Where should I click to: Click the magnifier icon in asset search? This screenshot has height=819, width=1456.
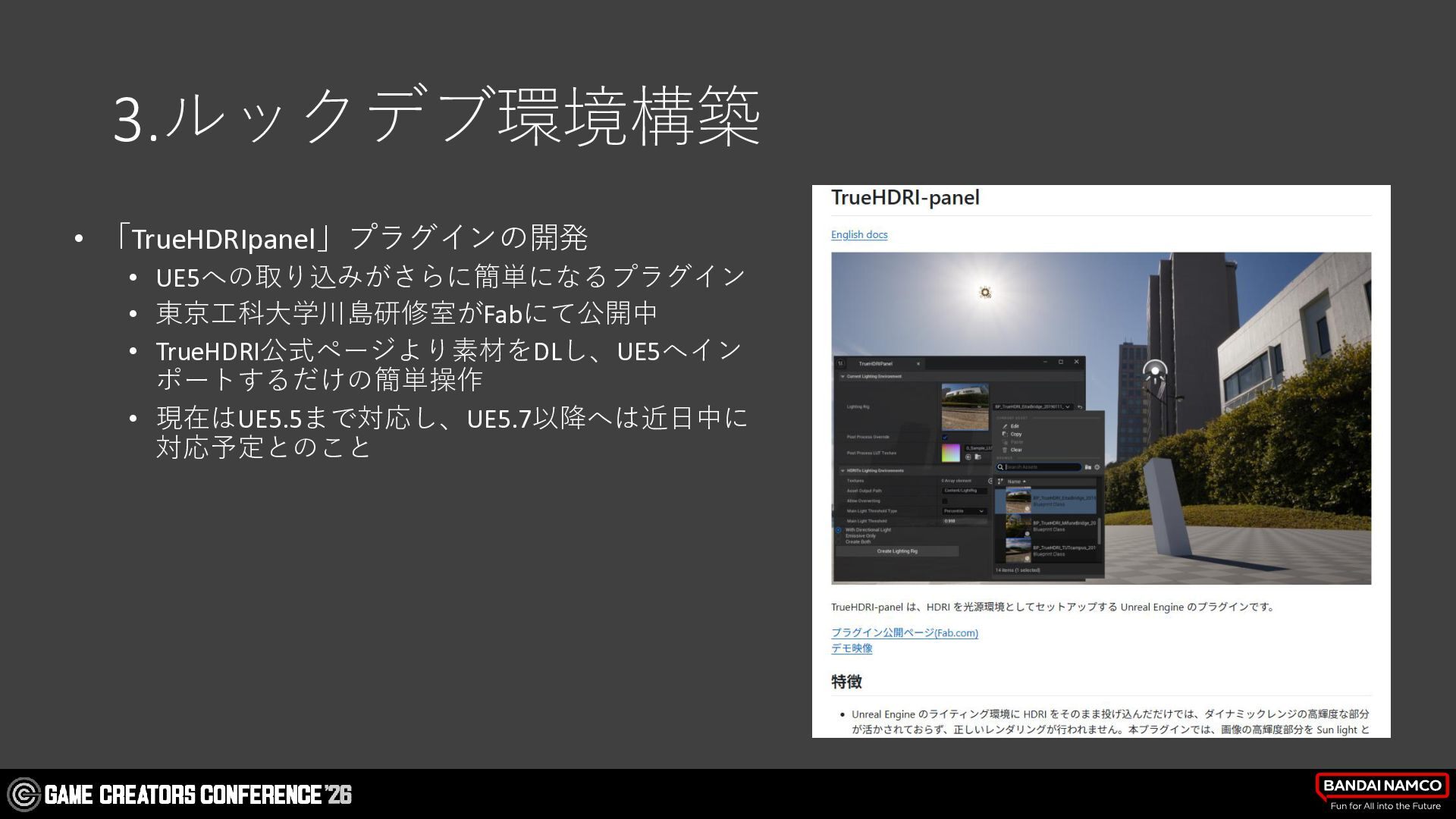tap(1000, 467)
